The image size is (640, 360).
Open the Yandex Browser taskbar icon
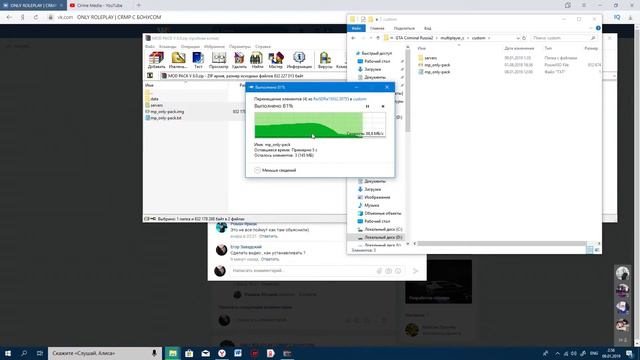click(x=222, y=353)
